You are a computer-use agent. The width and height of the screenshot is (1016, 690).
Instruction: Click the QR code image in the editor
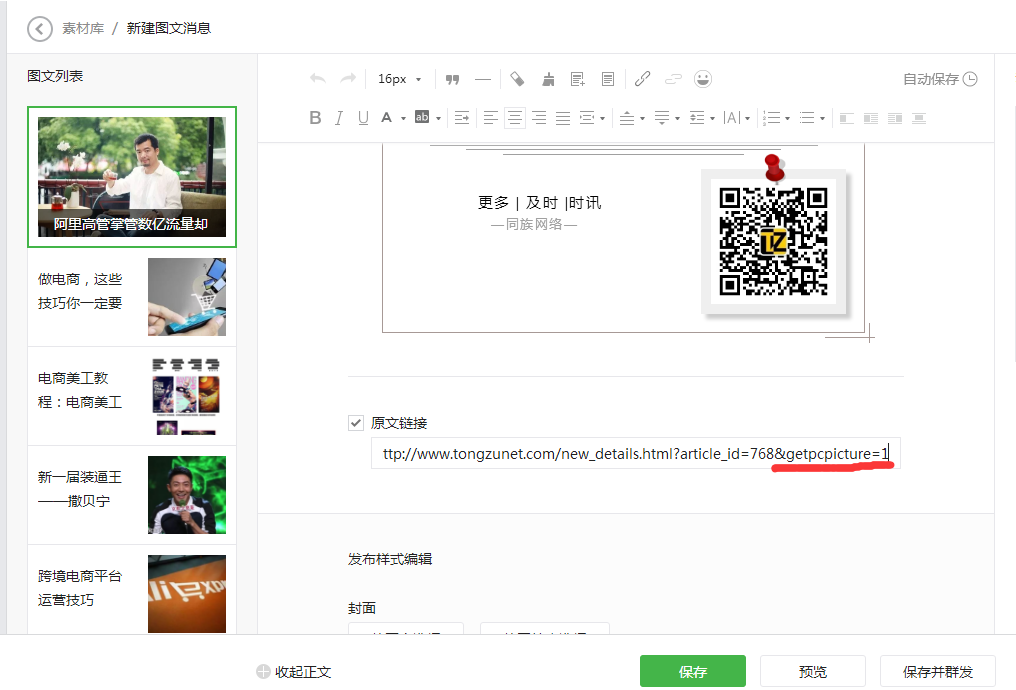coord(773,240)
